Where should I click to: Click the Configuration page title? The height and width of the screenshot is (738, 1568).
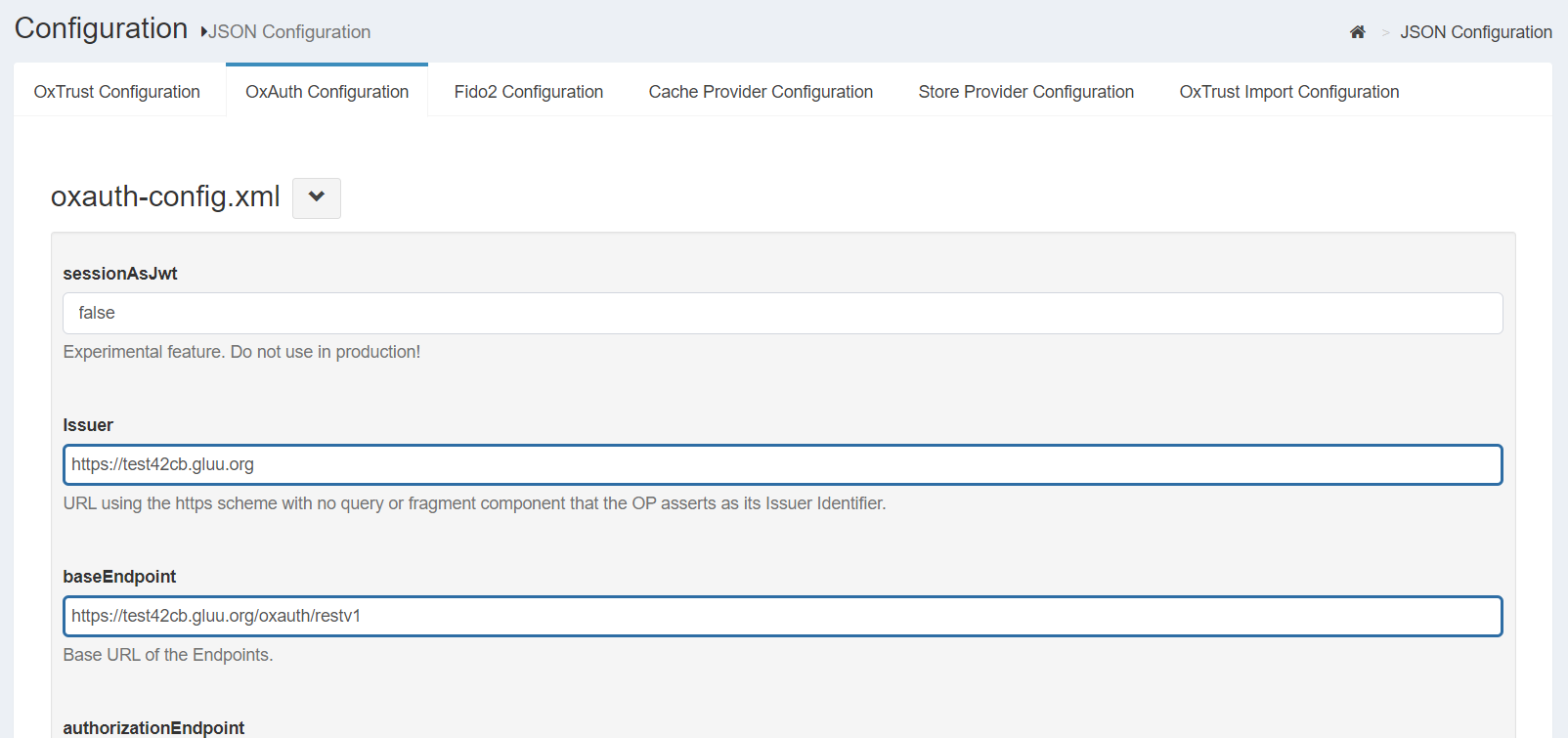(x=101, y=28)
